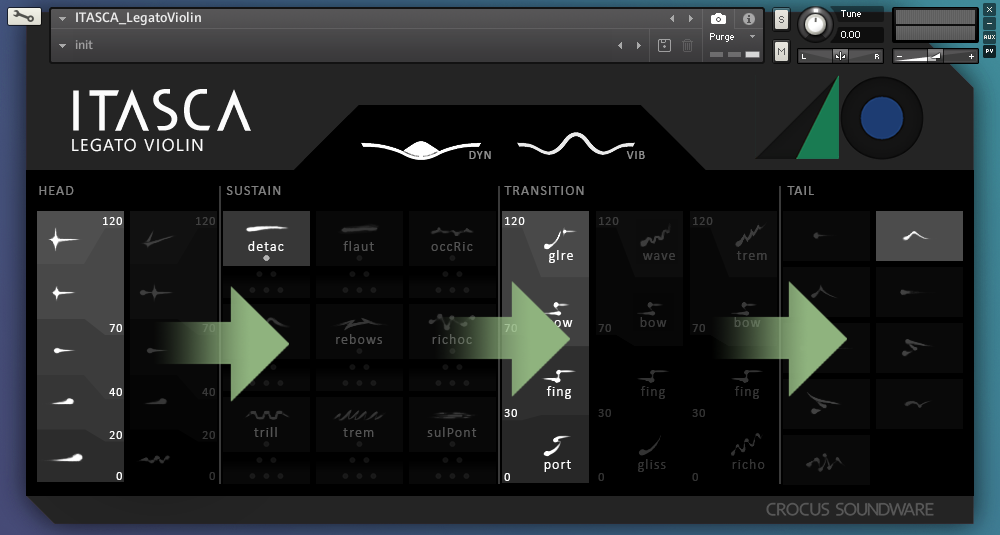This screenshot has height=535, width=1000.
Task: Go to previous instrument arrow
Action: coord(672,18)
